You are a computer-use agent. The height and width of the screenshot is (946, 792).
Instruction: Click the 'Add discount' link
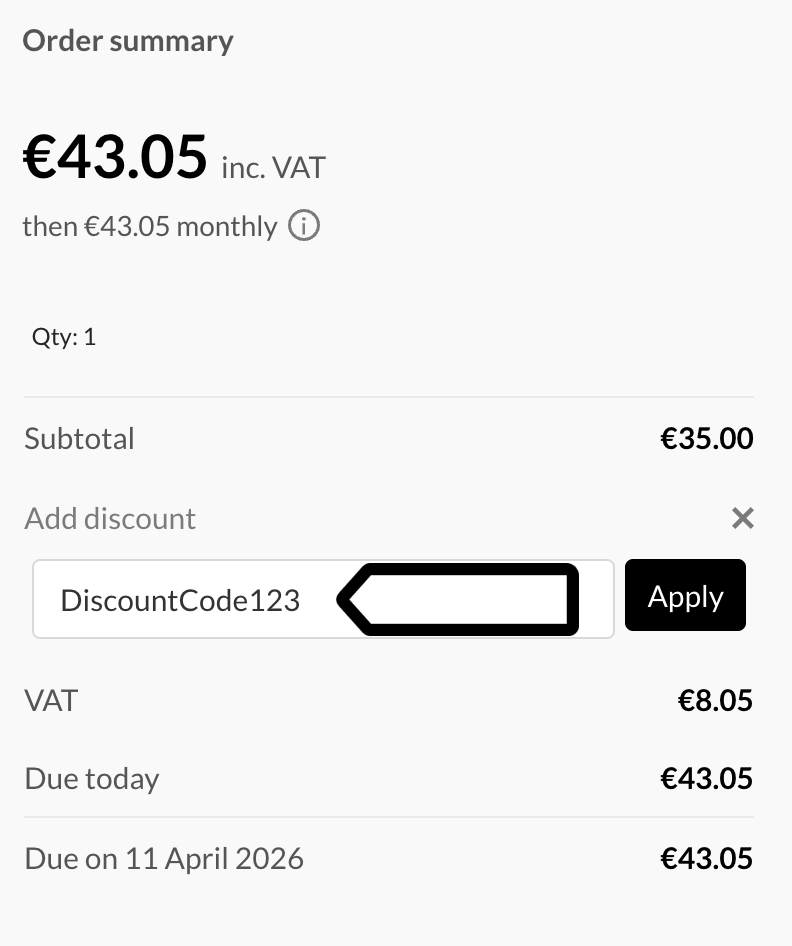coord(110,518)
